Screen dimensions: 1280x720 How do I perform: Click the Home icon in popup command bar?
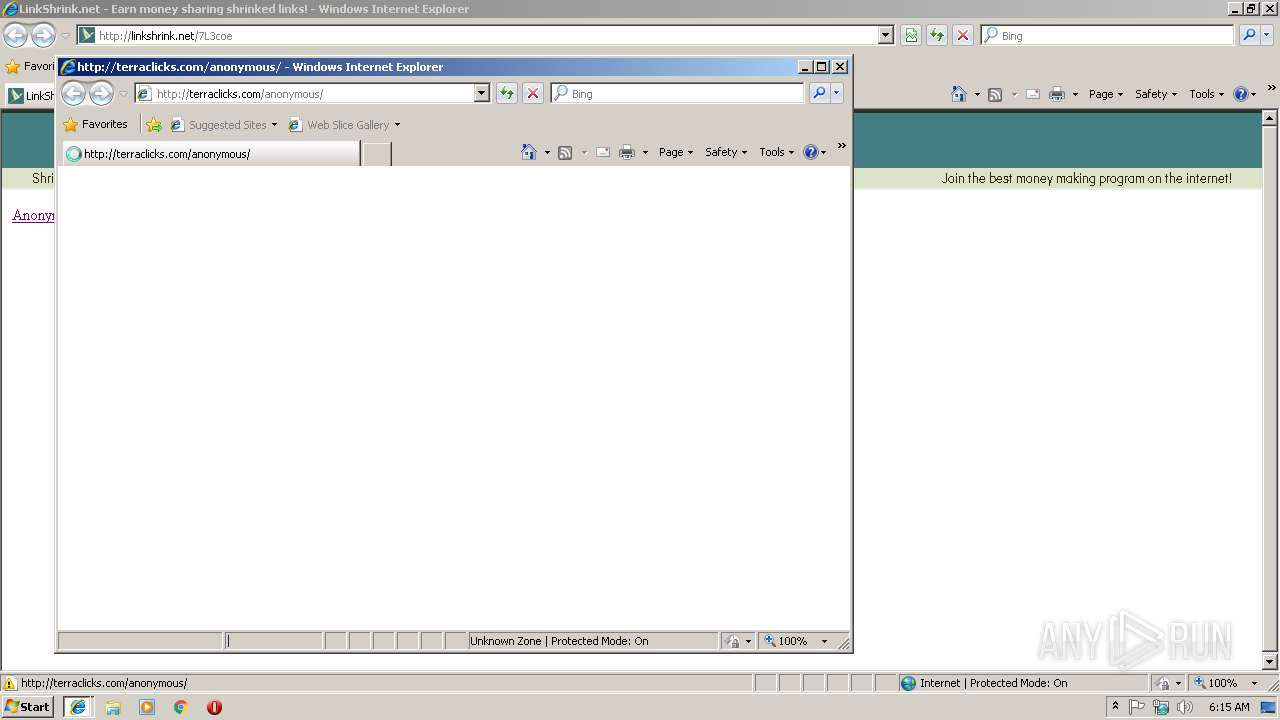click(529, 152)
